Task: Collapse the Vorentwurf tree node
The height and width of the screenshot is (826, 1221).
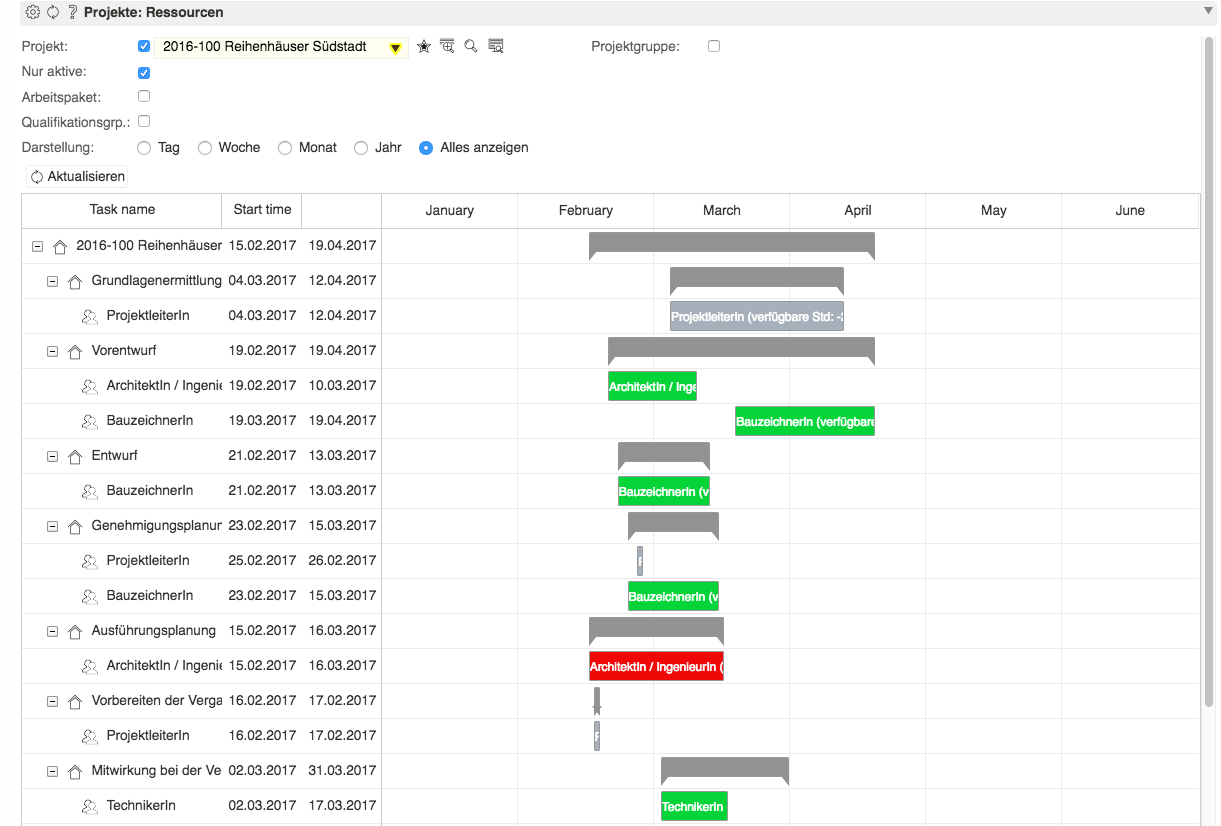Action: point(53,351)
